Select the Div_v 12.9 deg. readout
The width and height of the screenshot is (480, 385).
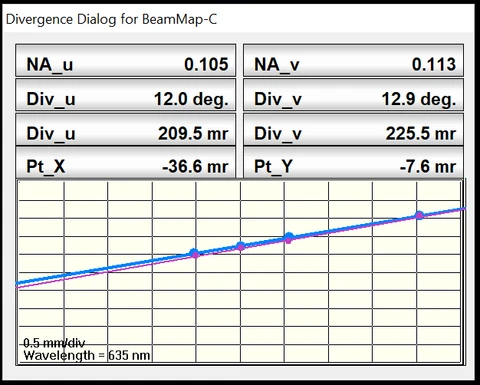(353, 95)
